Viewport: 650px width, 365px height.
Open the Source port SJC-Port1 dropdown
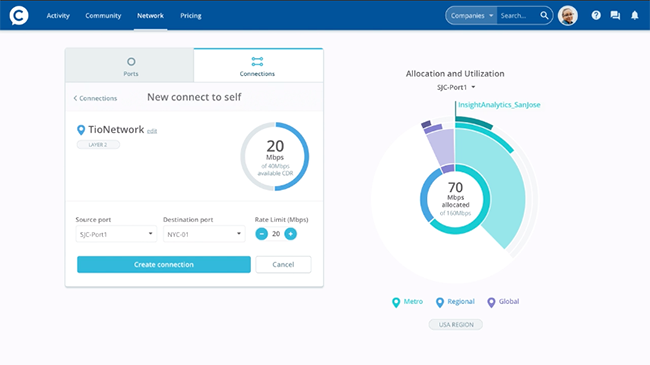[x=116, y=234]
